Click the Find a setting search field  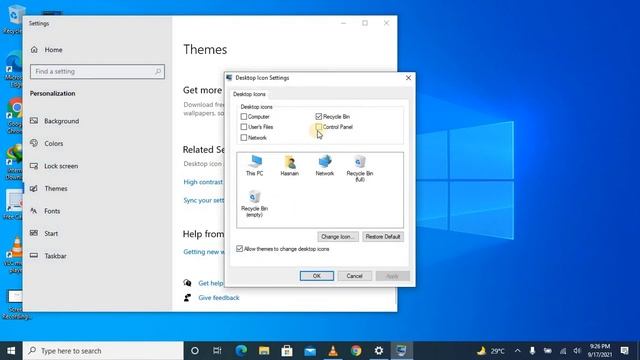pos(97,71)
